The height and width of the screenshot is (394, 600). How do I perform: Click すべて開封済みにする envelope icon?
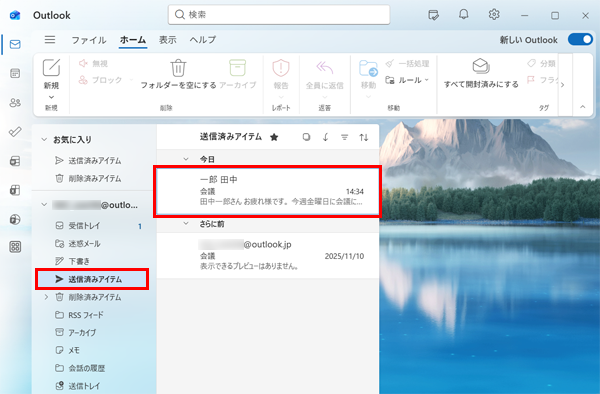(481, 66)
